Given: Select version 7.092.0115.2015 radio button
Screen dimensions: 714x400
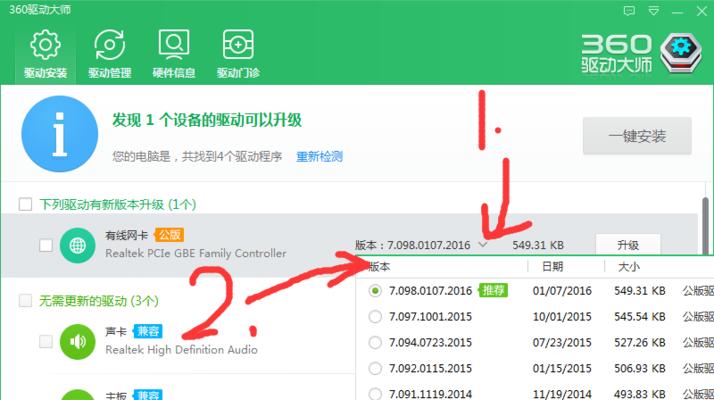Looking at the screenshot, I should click(x=375, y=368).
